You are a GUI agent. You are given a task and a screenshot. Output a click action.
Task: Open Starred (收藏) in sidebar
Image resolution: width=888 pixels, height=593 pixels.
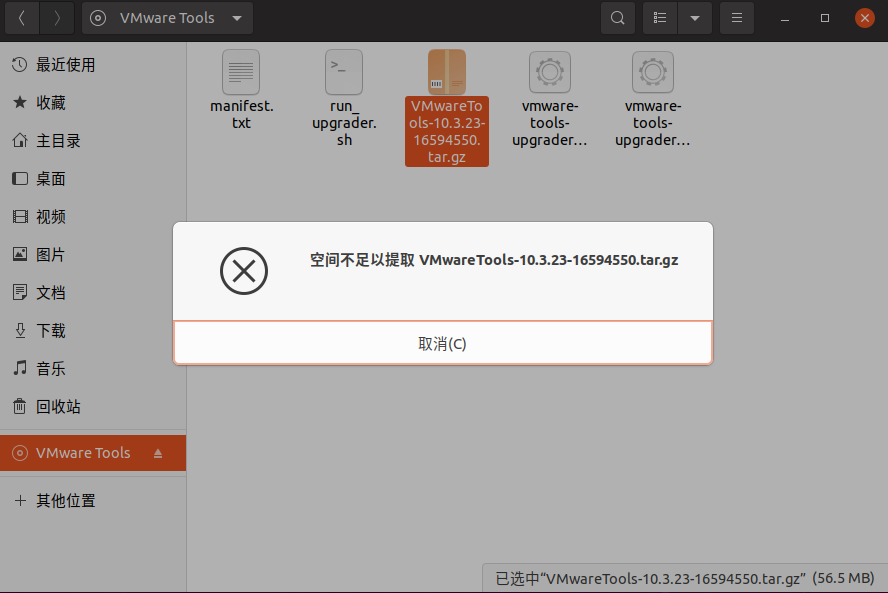tap(93, 103)
